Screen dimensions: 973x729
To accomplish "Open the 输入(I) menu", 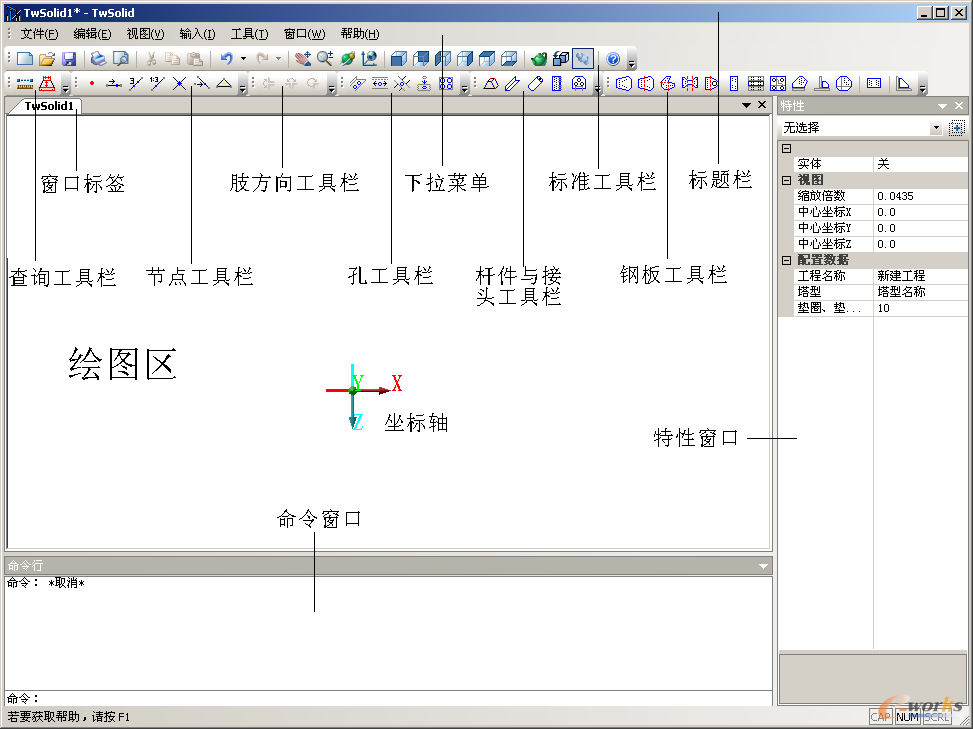I will coord(197,34).
